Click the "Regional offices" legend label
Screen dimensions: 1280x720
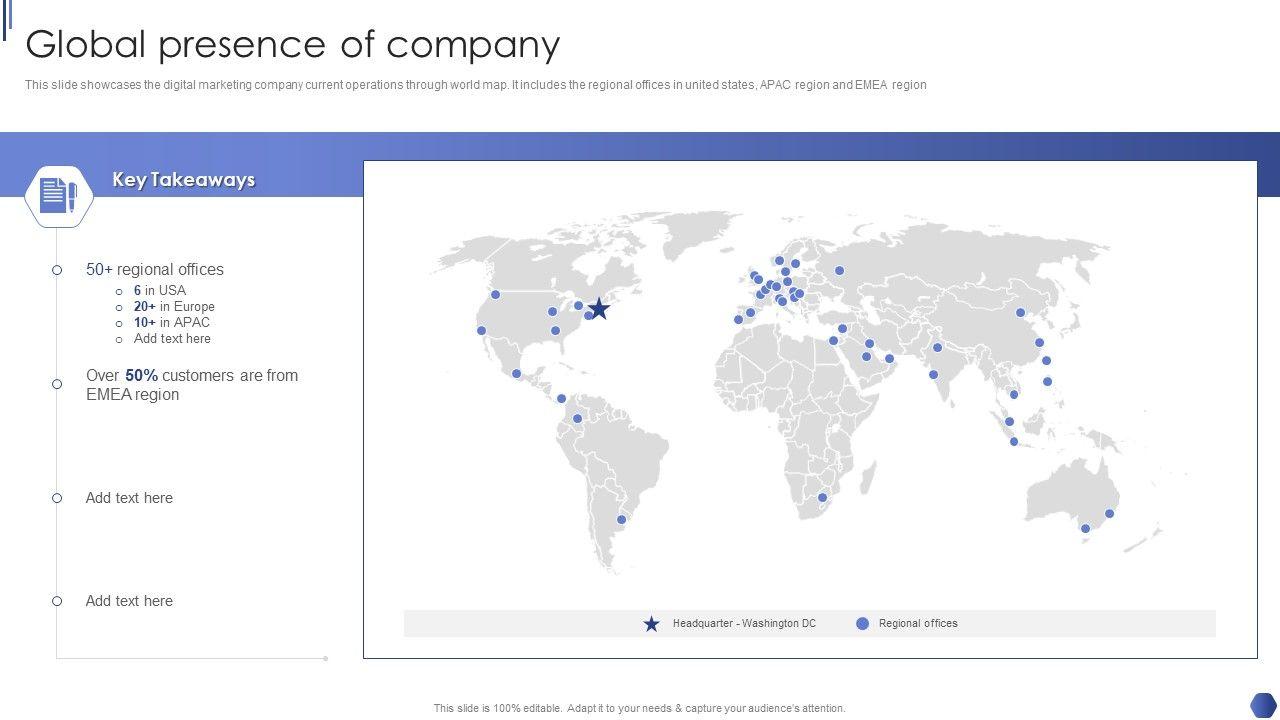(x=918, y=624)
